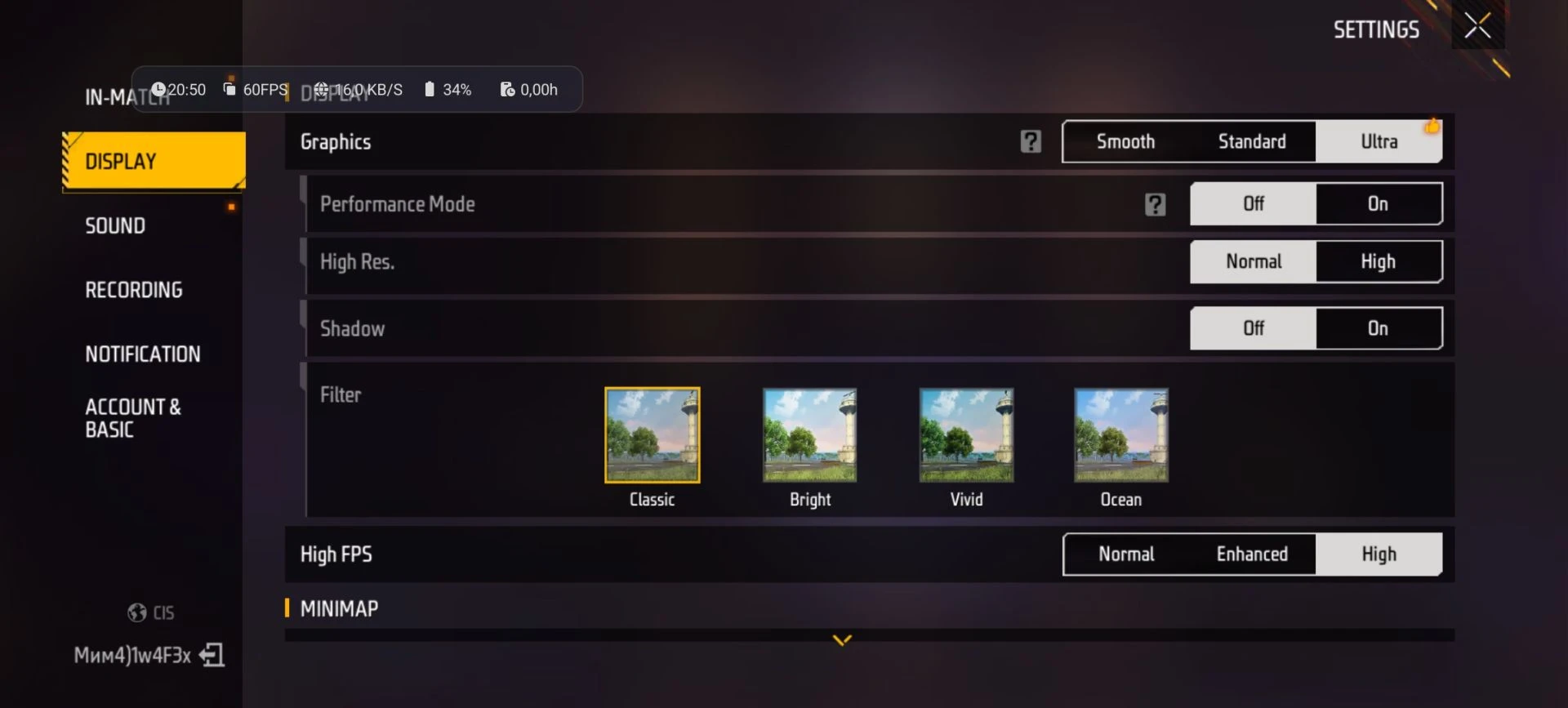Click the clock icon in the status overlay
This screenshot has width=1568, height=708.
pos(158,89)
